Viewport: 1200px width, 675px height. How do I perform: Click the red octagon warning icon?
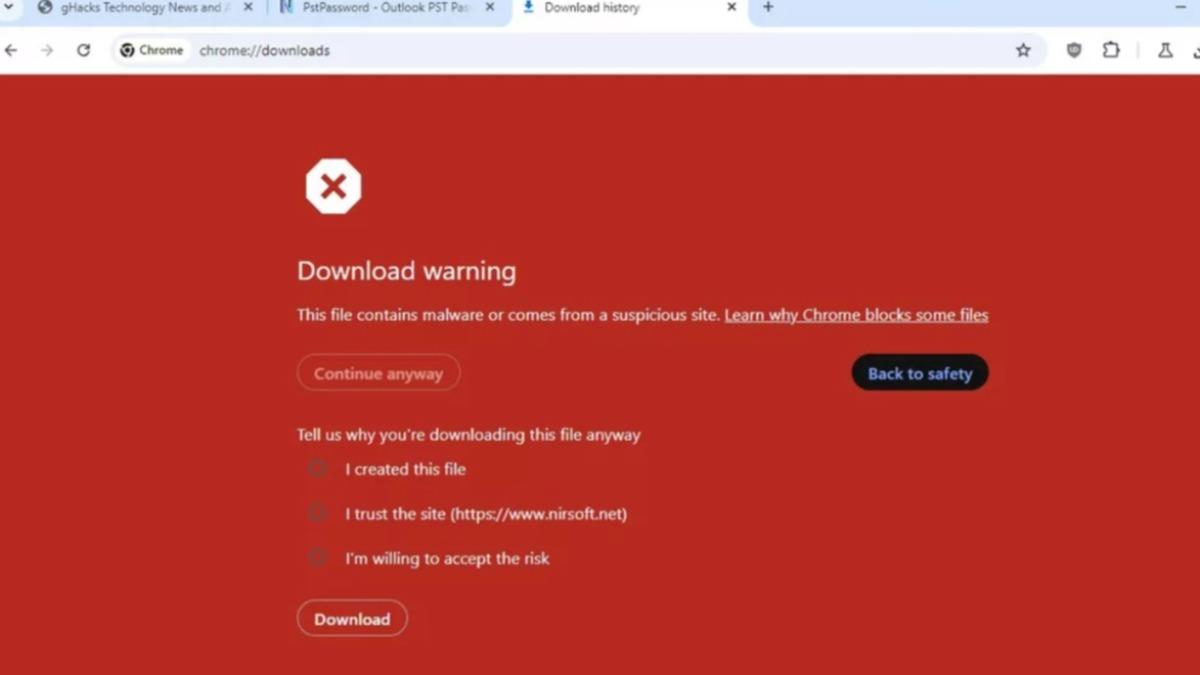(333, 185)
